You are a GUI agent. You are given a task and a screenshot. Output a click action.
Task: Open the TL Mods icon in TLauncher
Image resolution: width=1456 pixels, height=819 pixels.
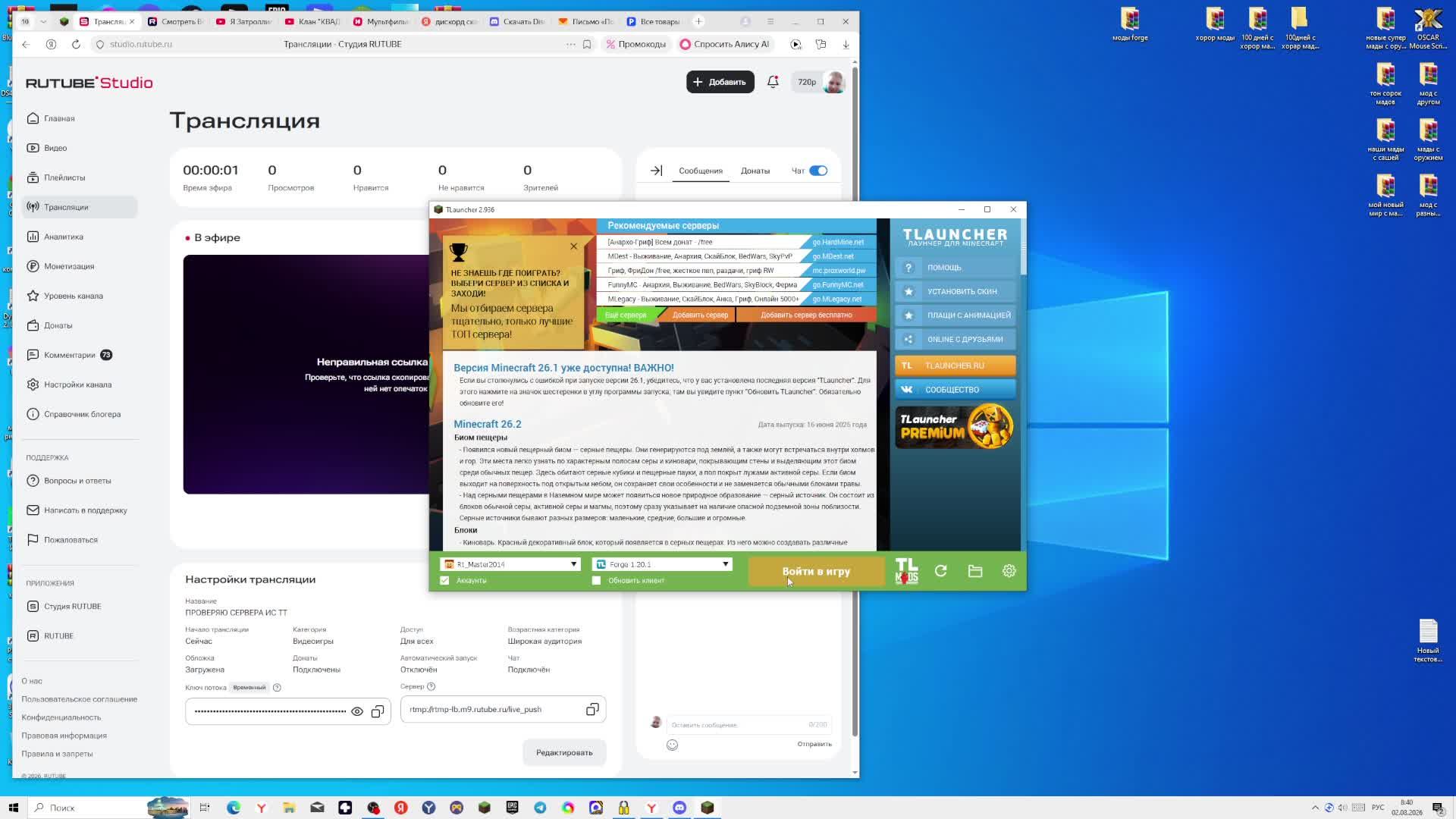[906, 571]
